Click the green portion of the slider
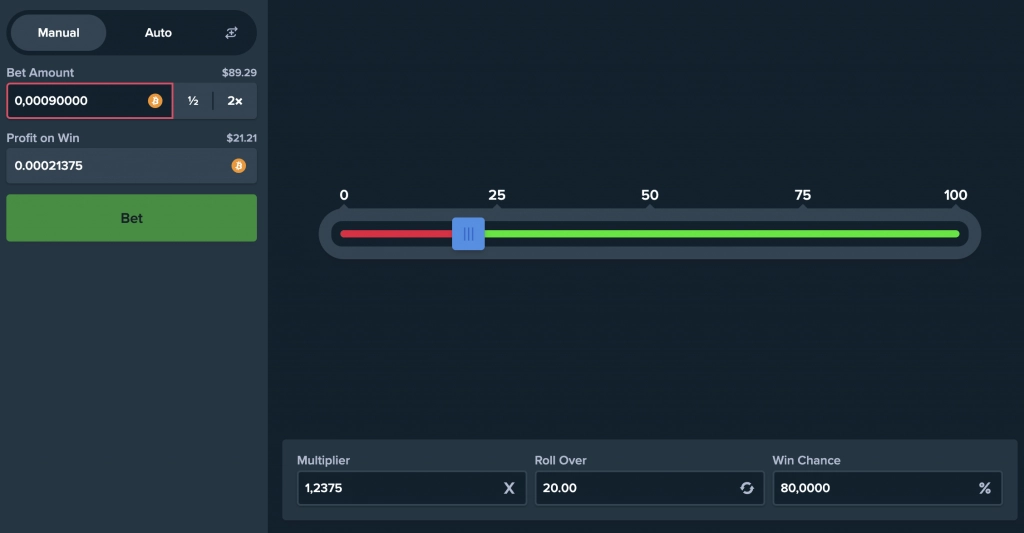Screen dimensions: 1024x533 (x=722, y=234)
